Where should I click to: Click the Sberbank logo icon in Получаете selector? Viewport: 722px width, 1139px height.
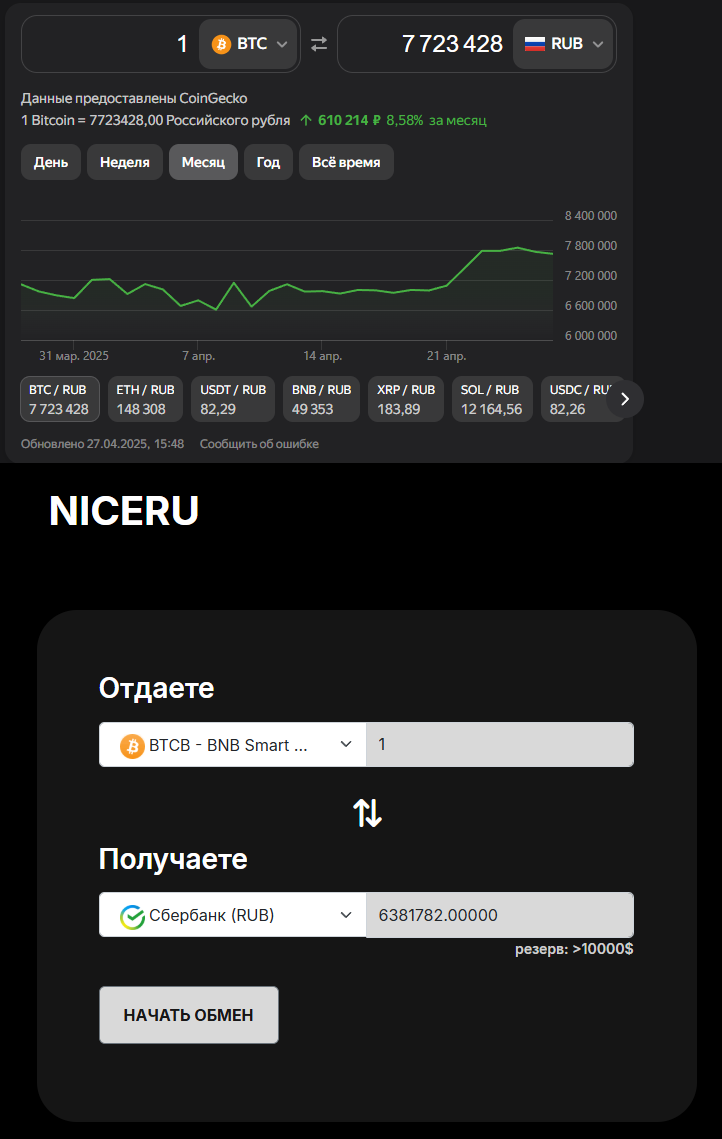132,917
